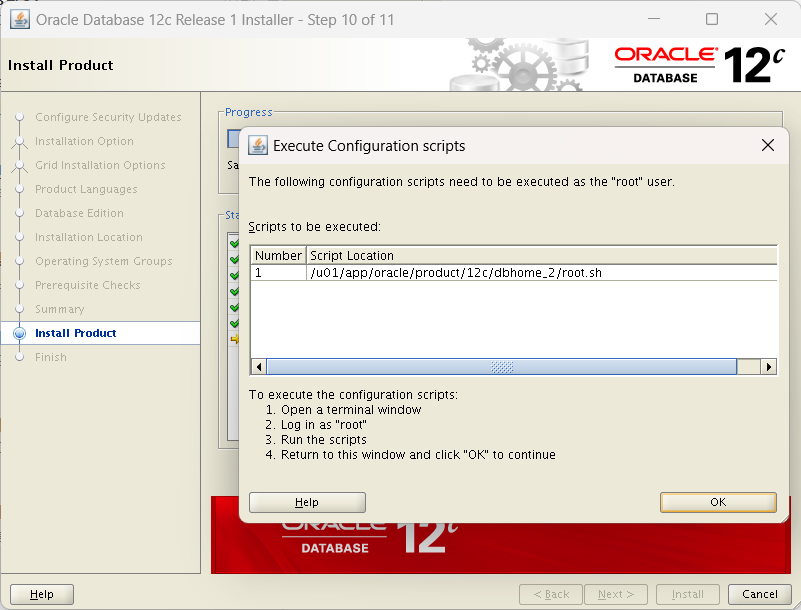Screen dimensions: 801x610
Task: Close the Execute Configuration scripts dialog
Action: pos(767,146)
